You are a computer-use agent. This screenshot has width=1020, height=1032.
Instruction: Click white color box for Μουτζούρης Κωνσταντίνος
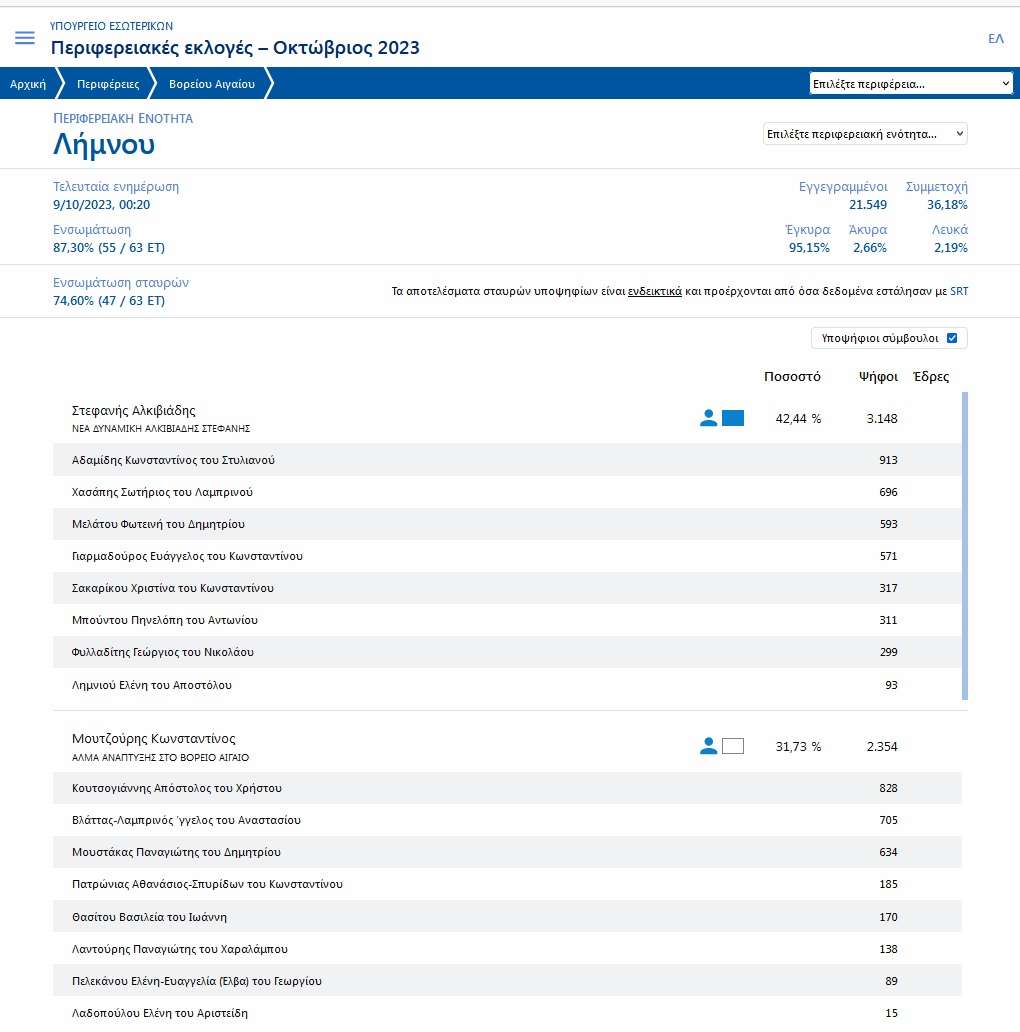click(733, 745)
